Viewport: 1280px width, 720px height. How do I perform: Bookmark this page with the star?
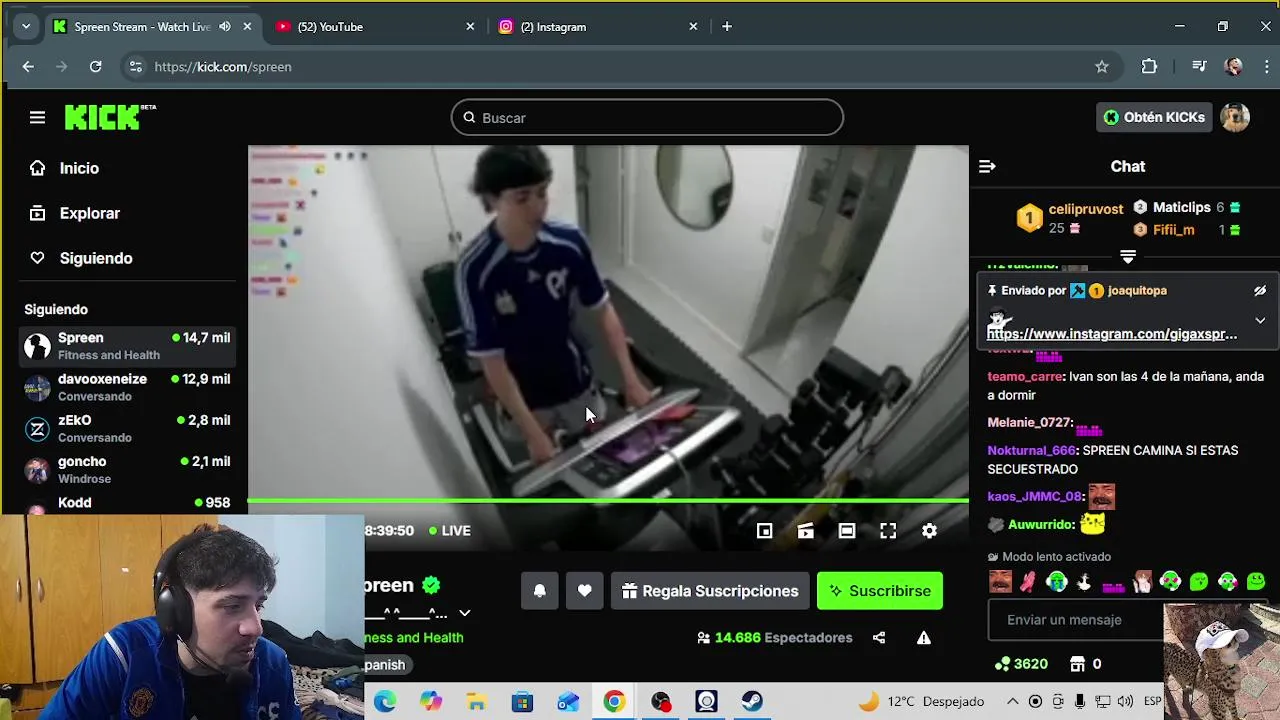pyautogui.click(x=1102, y=67)
